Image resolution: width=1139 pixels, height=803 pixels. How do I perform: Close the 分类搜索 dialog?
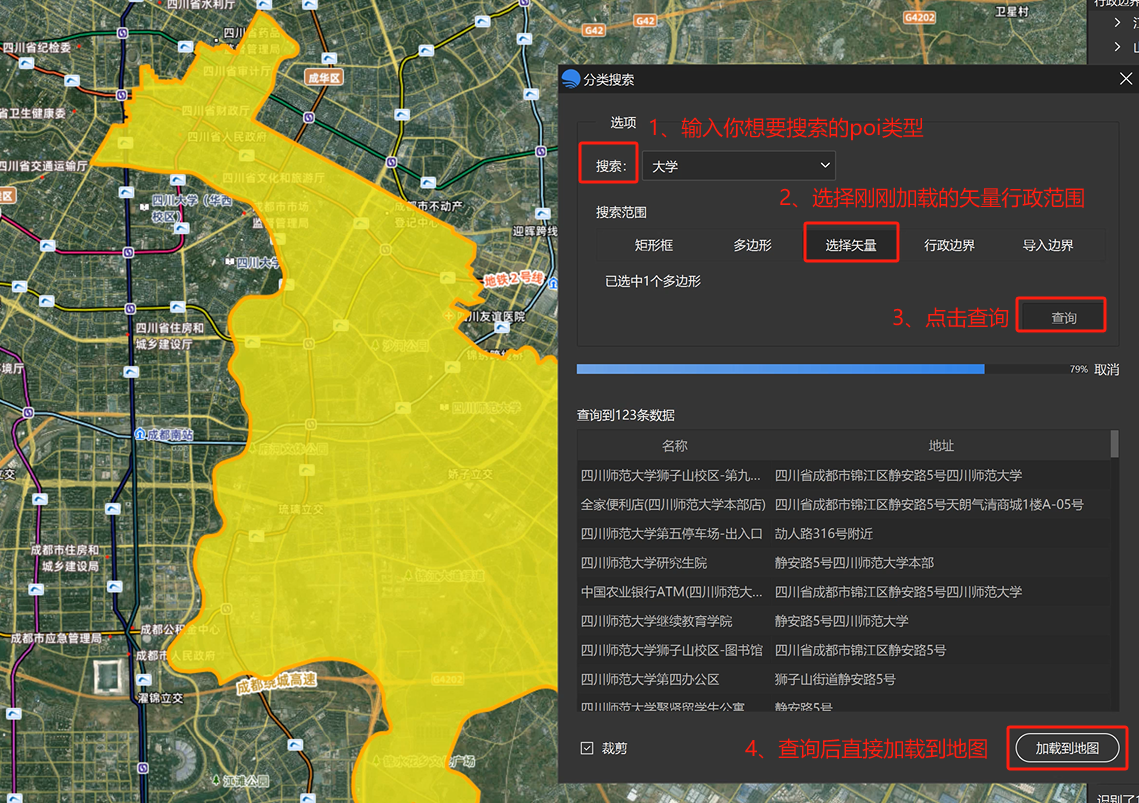(1125, 78)
